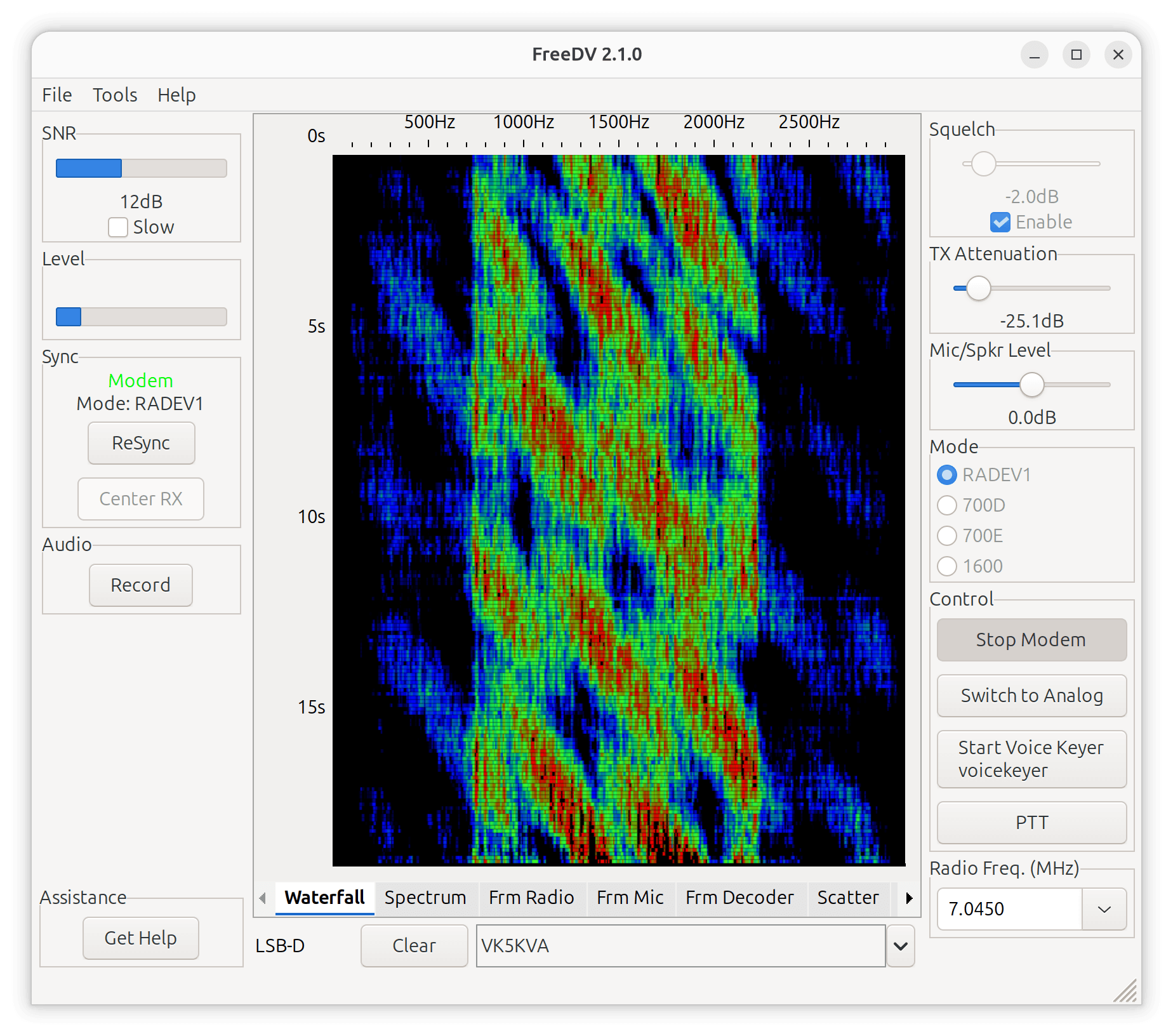Open the Radio Freq. dropdown arrow
Screen dimensions: 1173x1036
pos(1104,909)
